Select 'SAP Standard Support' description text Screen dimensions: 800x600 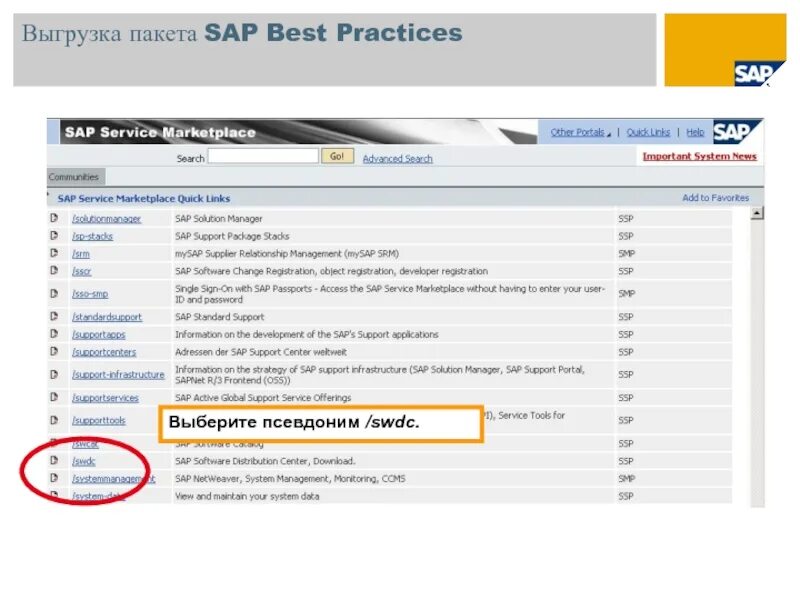219,317
